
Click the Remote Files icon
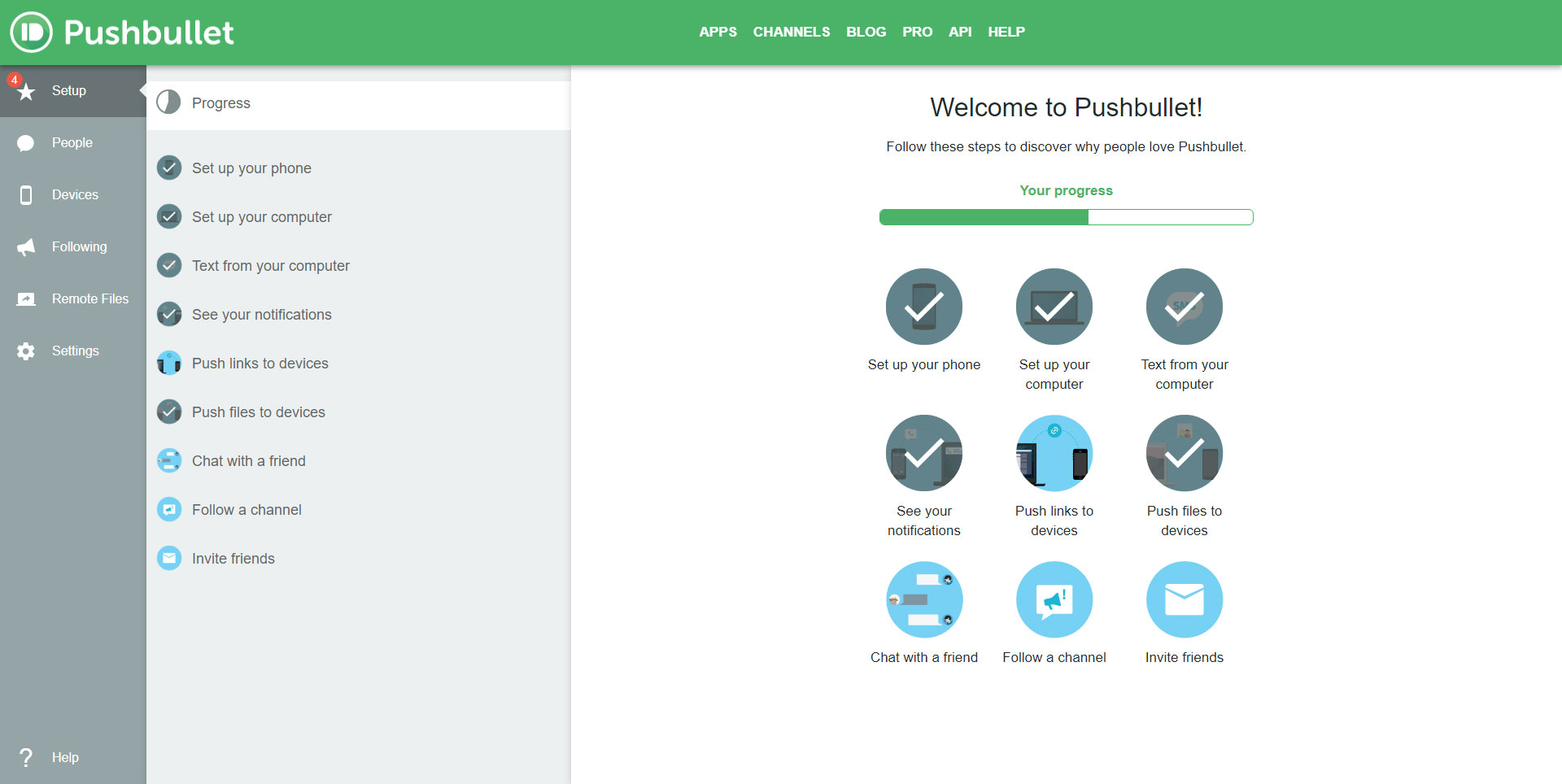(x=26, y=299)
